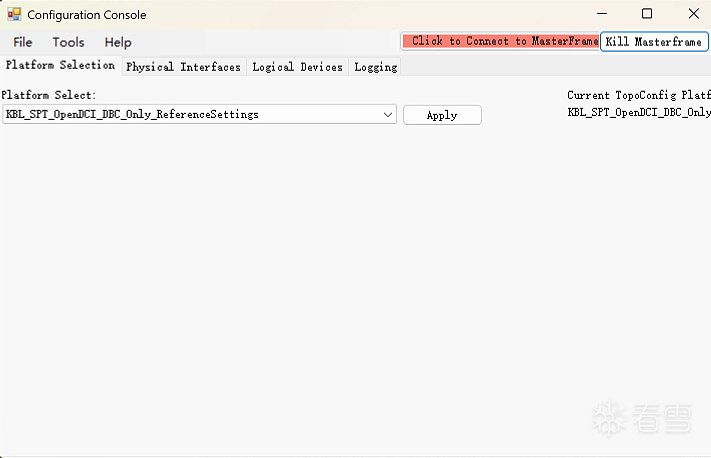This screenshot has height=458, width=711.
Task: Click the Platform Select label
Action: tap(49, 95)
